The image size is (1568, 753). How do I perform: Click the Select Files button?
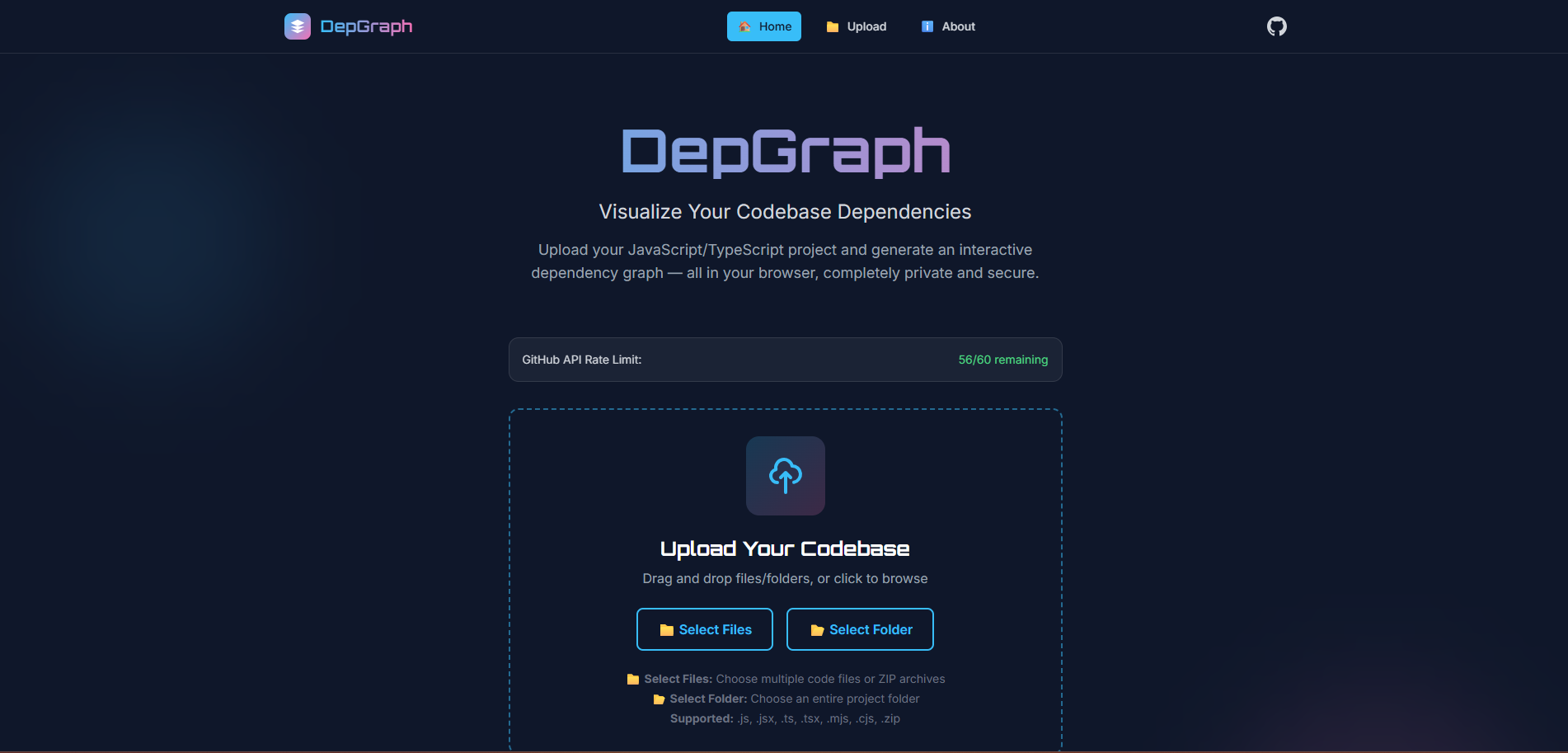[x=705, y=629]
